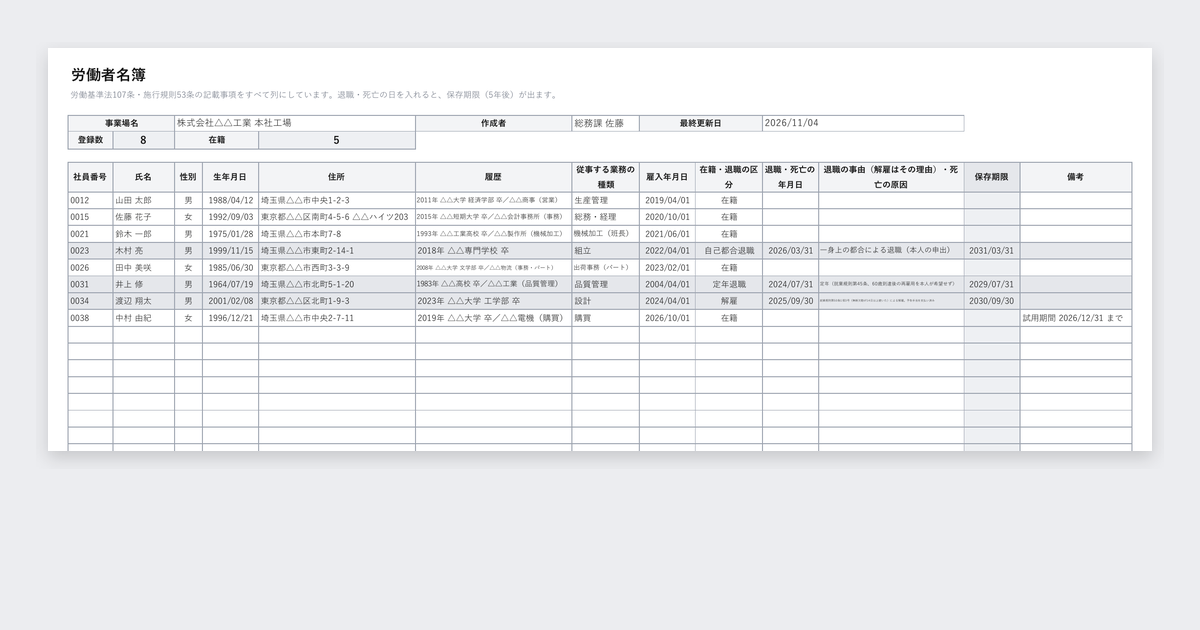Image resolution: width=1200 pixels, height=630 pixels.
Task: Select the 最終更新日 value 2026/11/04
Action: 863,123
